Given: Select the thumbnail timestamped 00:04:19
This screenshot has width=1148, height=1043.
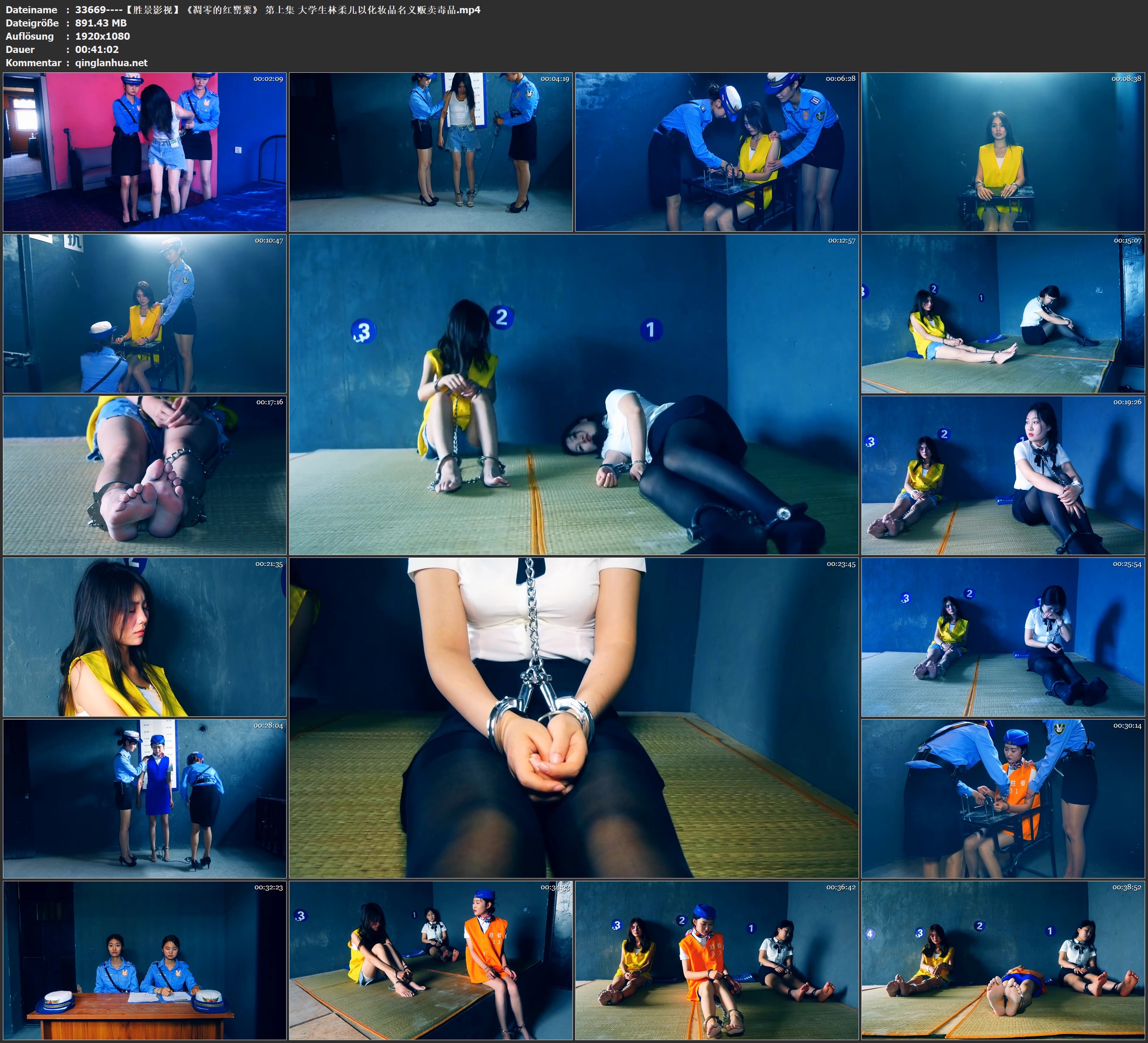Looking at the screenshot, I should 430,151.
